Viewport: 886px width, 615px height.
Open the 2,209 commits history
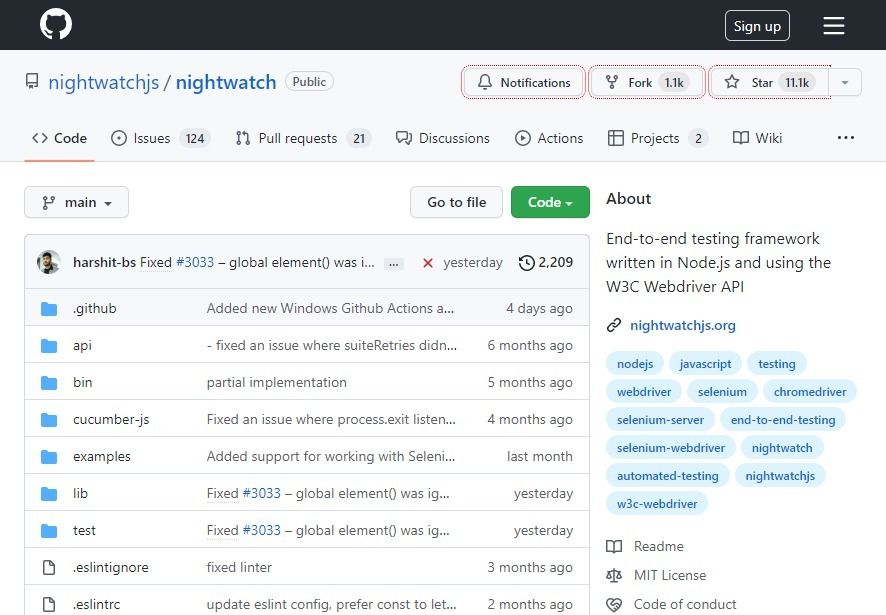click(546, 262)
